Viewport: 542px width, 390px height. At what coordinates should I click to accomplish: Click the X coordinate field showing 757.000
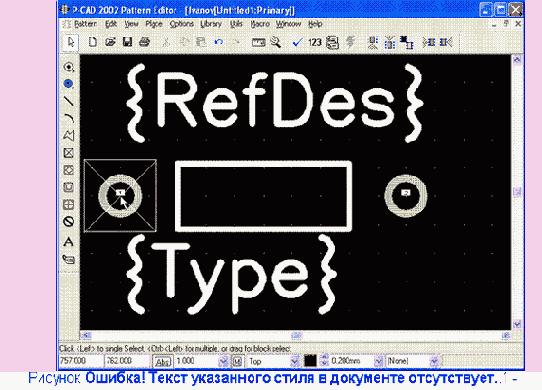coord(81,361)
